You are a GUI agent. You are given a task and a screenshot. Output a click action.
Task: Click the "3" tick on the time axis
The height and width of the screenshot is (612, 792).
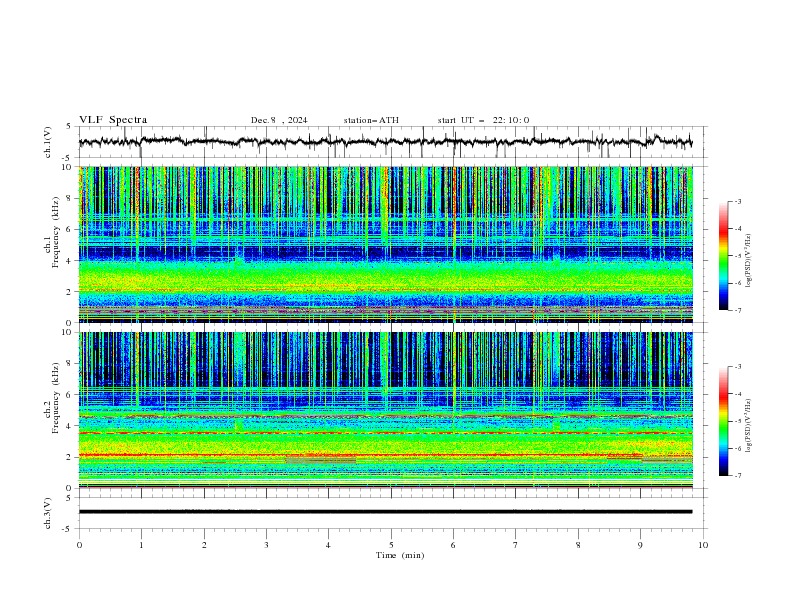tap(266, 545)
